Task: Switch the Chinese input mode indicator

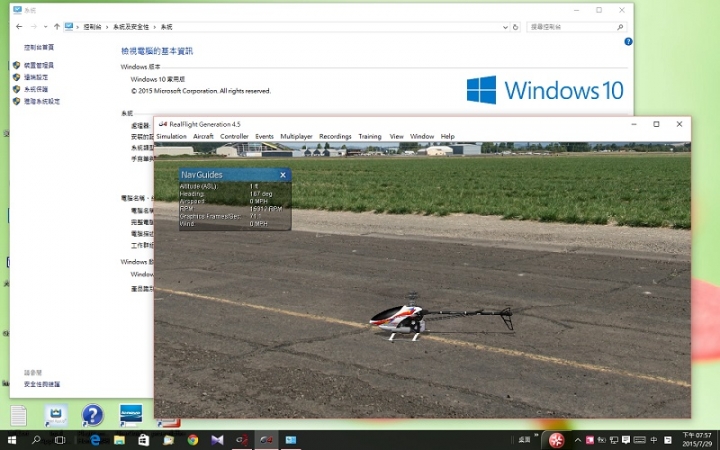Action: tap(654, 440)
